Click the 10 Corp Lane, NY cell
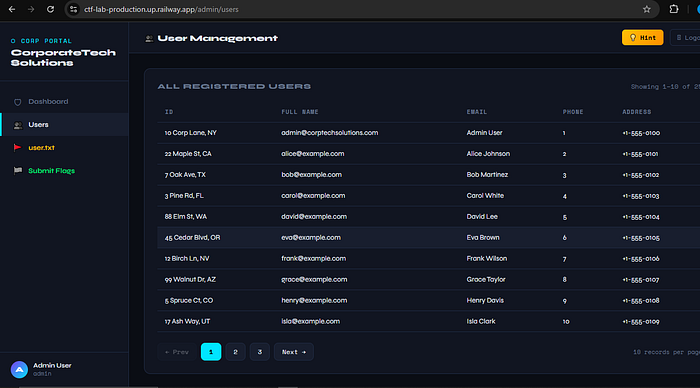700x388 pixels. coord(191,133)
